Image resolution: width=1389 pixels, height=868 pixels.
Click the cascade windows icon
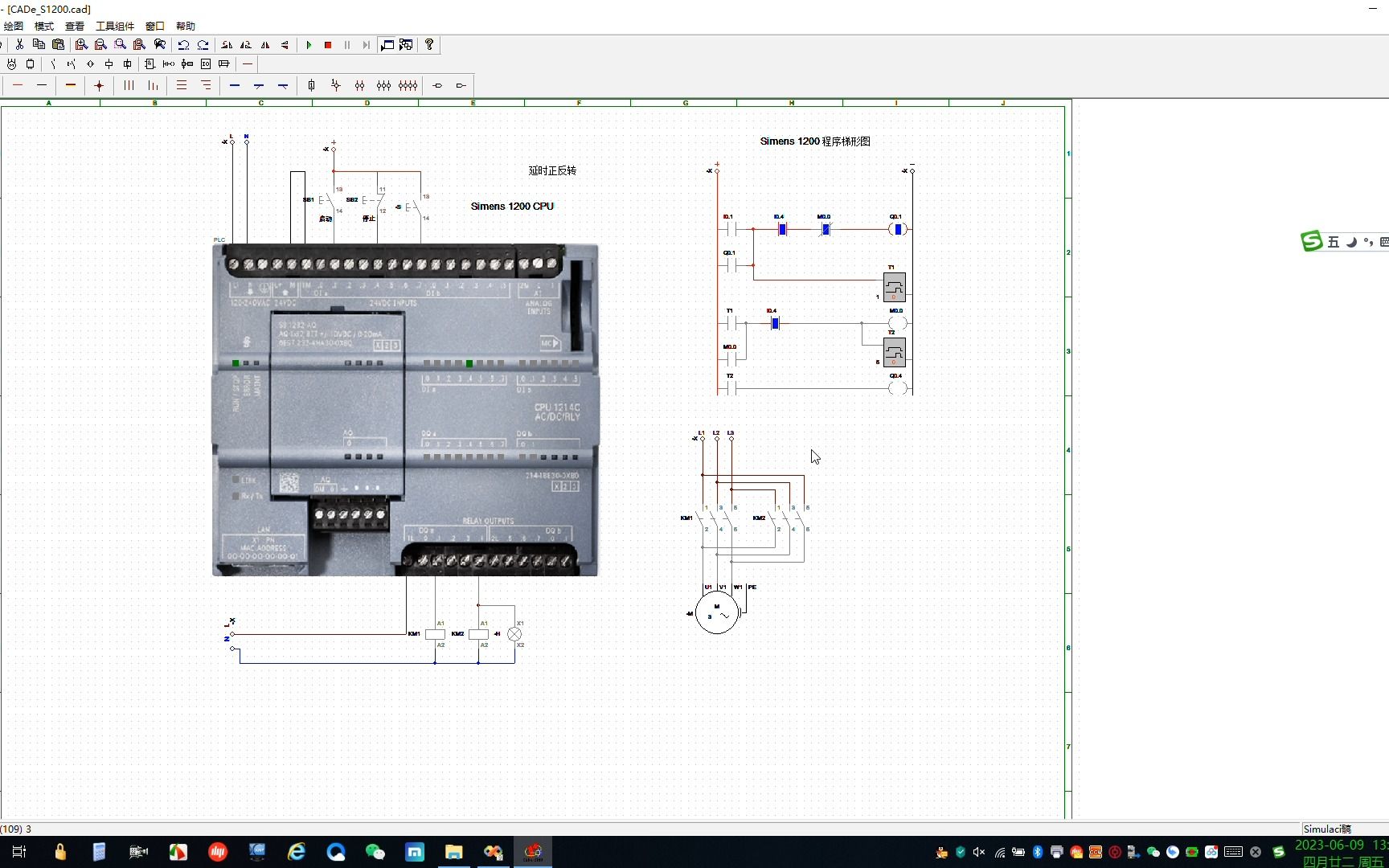(406, 45)
